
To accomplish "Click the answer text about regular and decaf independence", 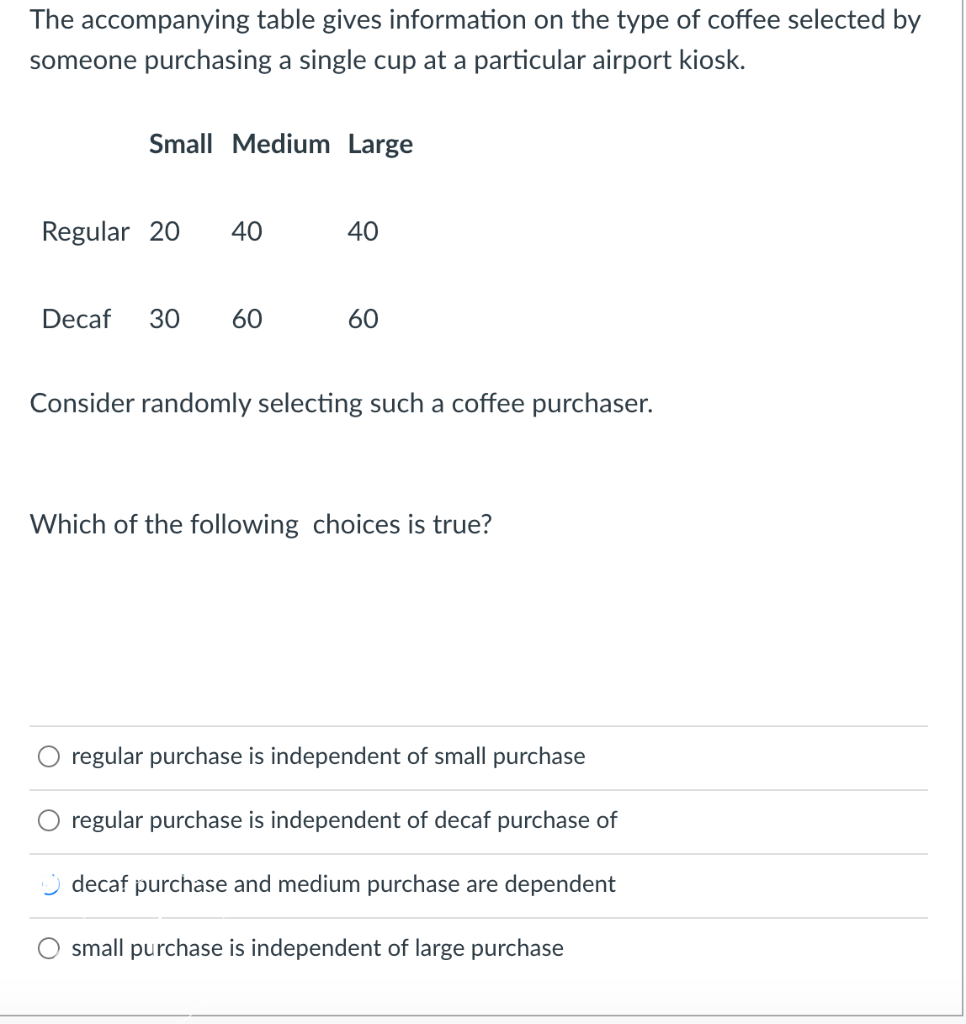I will 344,821.
